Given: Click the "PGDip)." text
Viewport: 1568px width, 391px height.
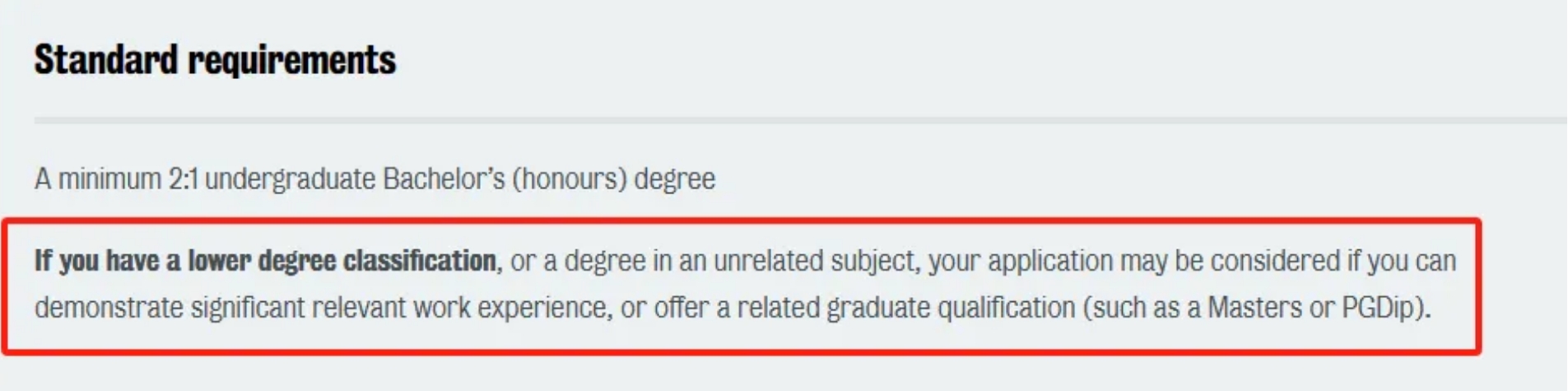Looking at the screenshot, I should coord(1386,309).
